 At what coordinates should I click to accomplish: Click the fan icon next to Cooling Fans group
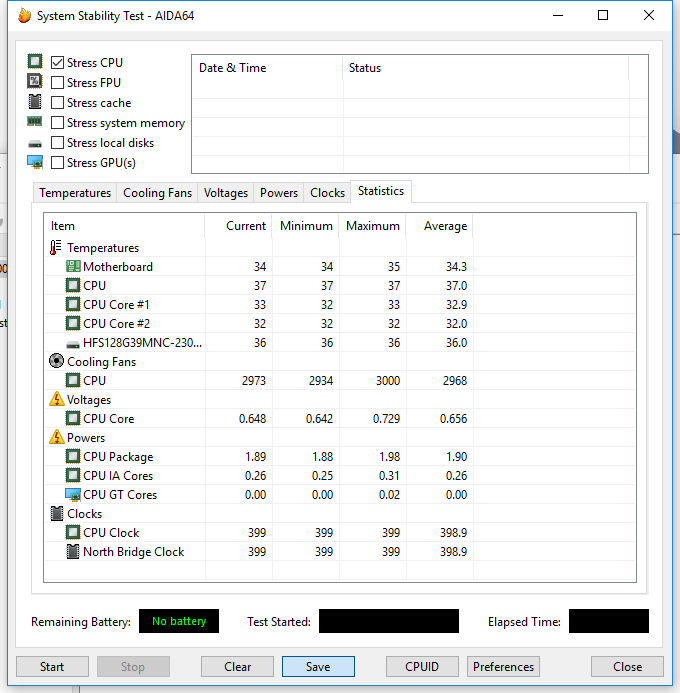click(x=56, y=361)
